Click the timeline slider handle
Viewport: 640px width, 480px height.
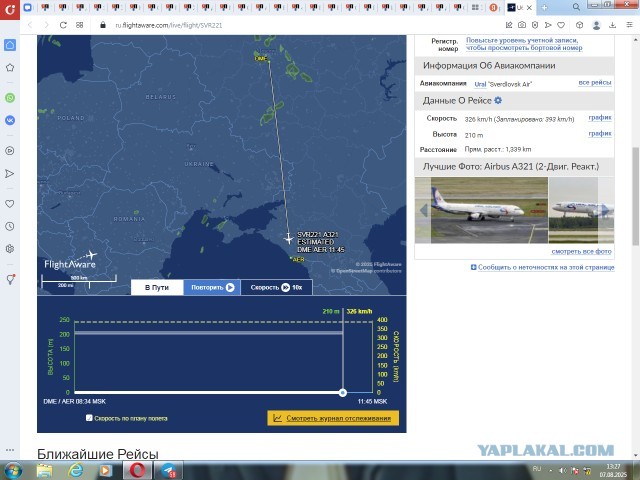[x=343, y=392]
